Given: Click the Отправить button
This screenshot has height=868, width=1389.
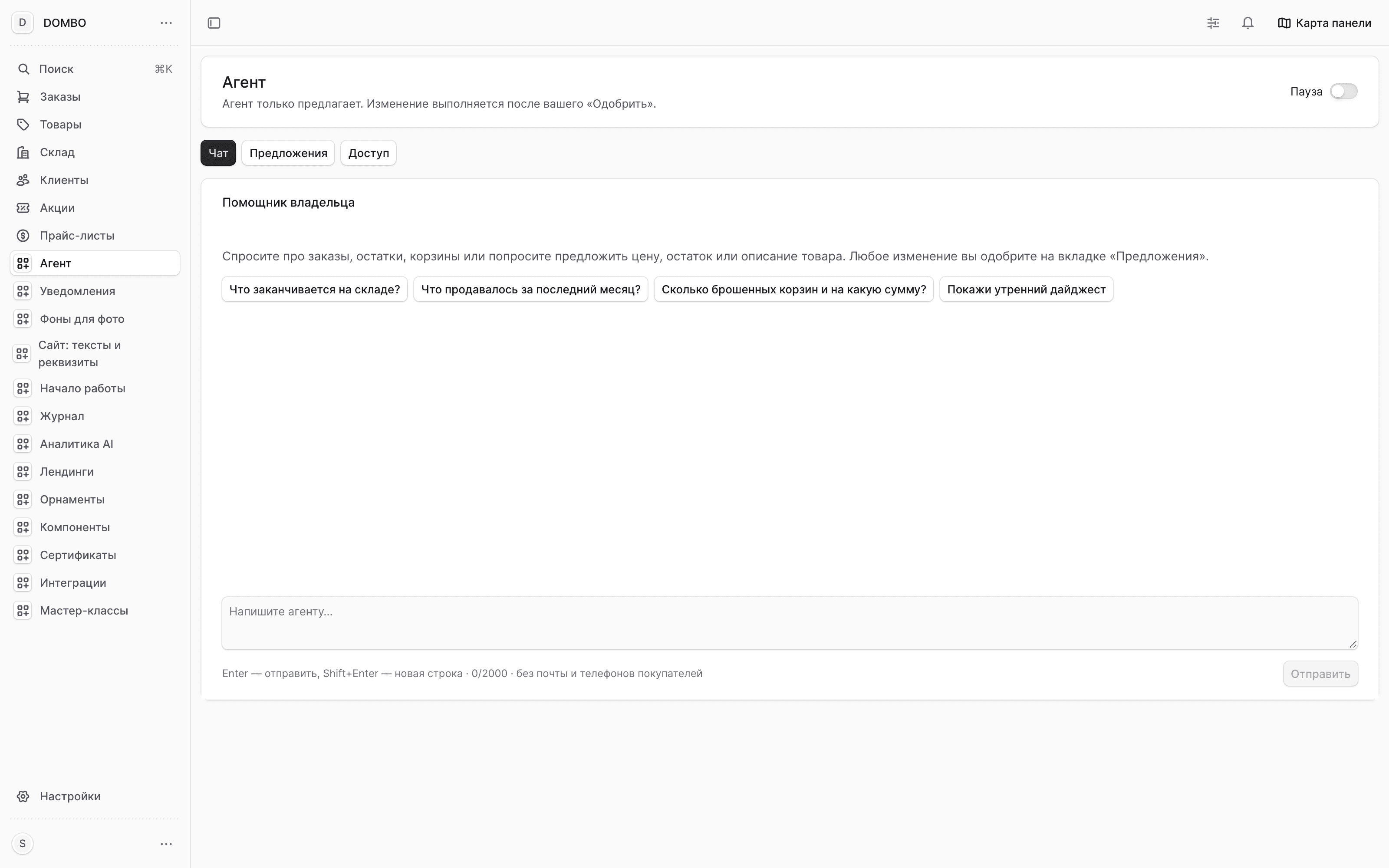Looking at the screenshot, I should pyautogui.click(x=1321, y=674).
